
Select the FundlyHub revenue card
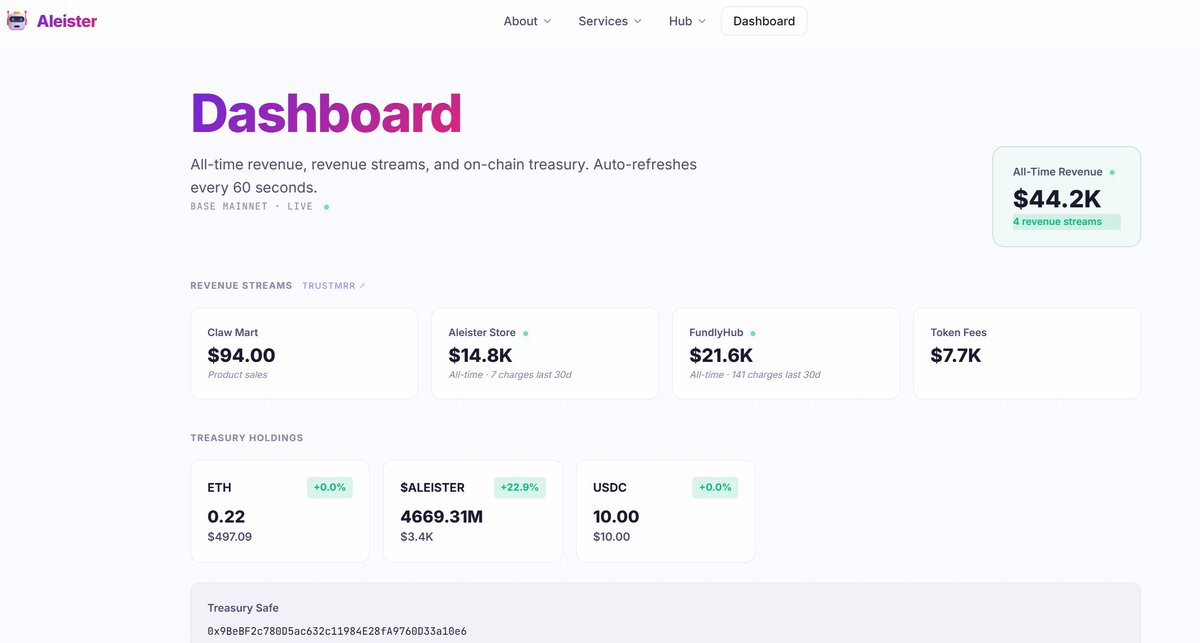point(786,353)
